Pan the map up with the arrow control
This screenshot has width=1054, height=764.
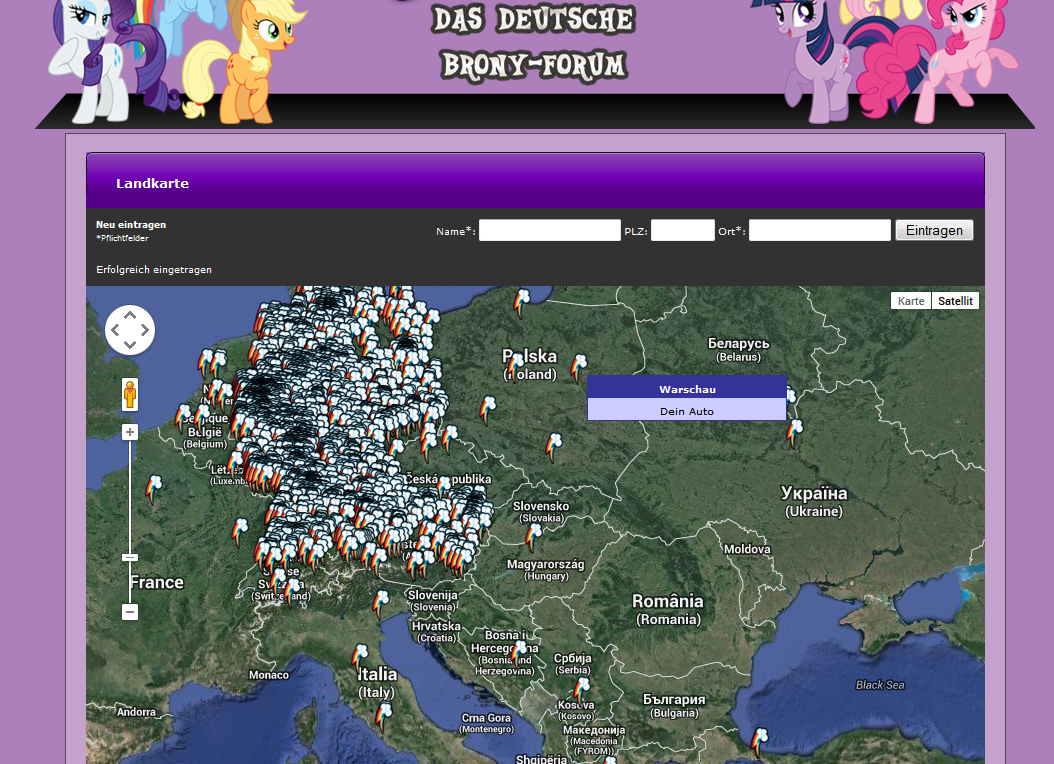pos(130,315)
